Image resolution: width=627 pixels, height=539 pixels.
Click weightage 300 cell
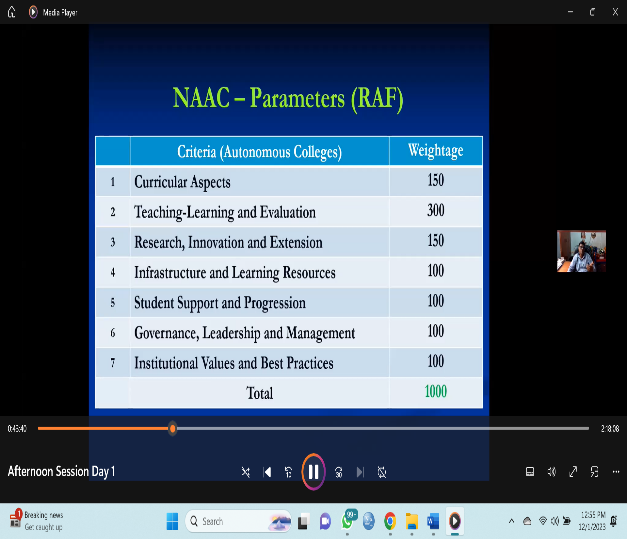tap(435, 211)
